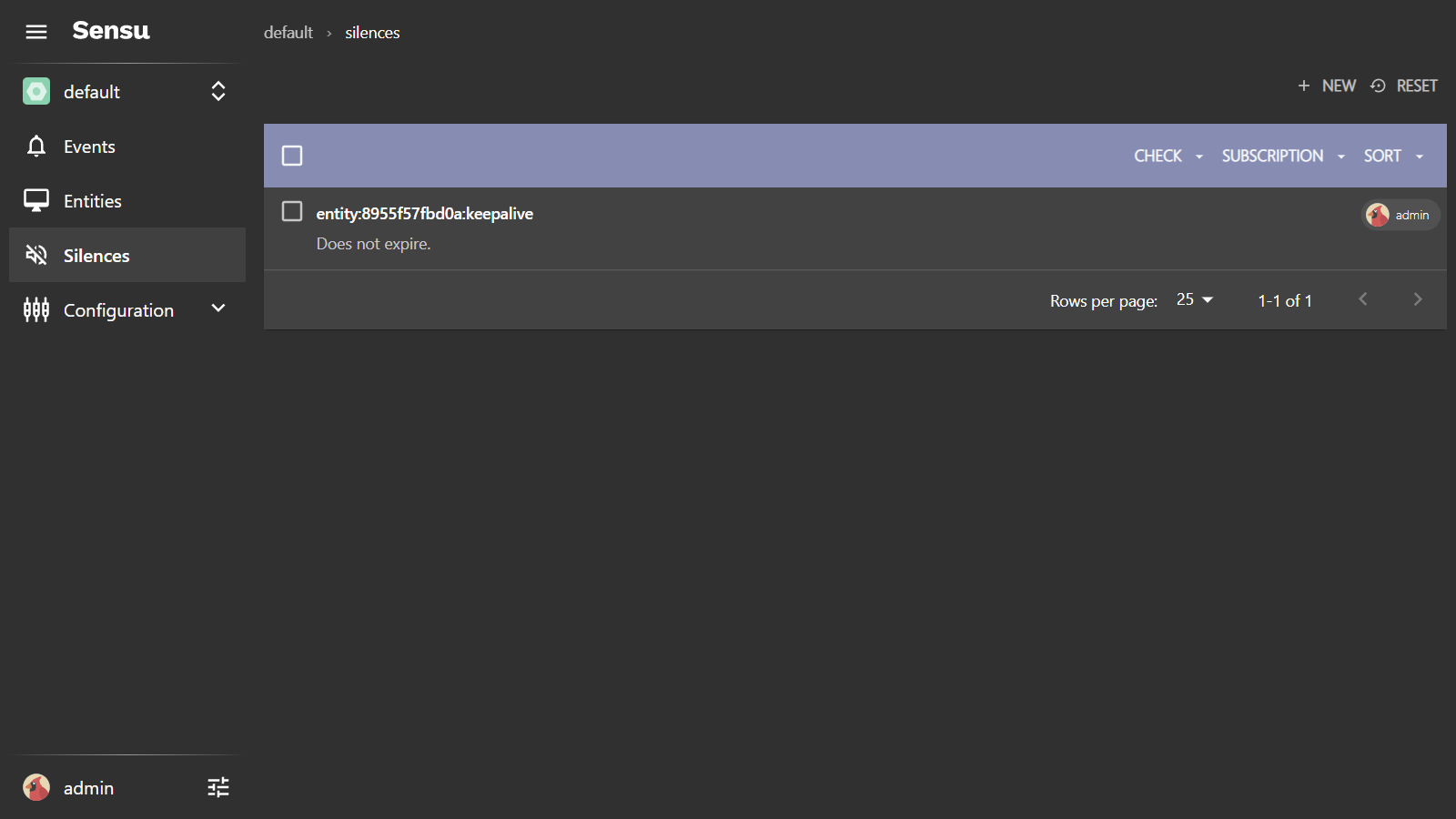Open the hamburger menu icon
1456x819 pixels.
click(36, 32)
